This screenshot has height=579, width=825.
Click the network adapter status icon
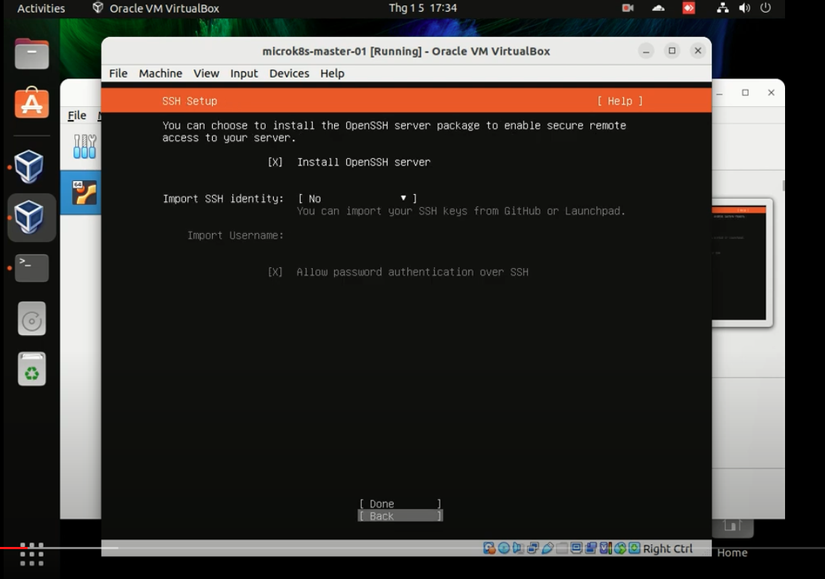tap(531, 548)
